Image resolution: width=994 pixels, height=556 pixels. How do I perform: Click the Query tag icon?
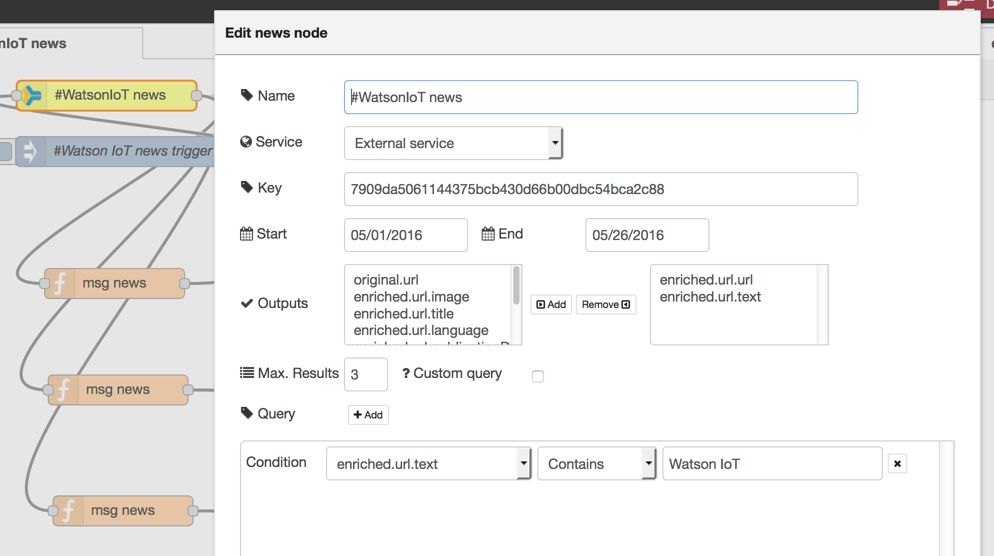click(x=247, y=413)
